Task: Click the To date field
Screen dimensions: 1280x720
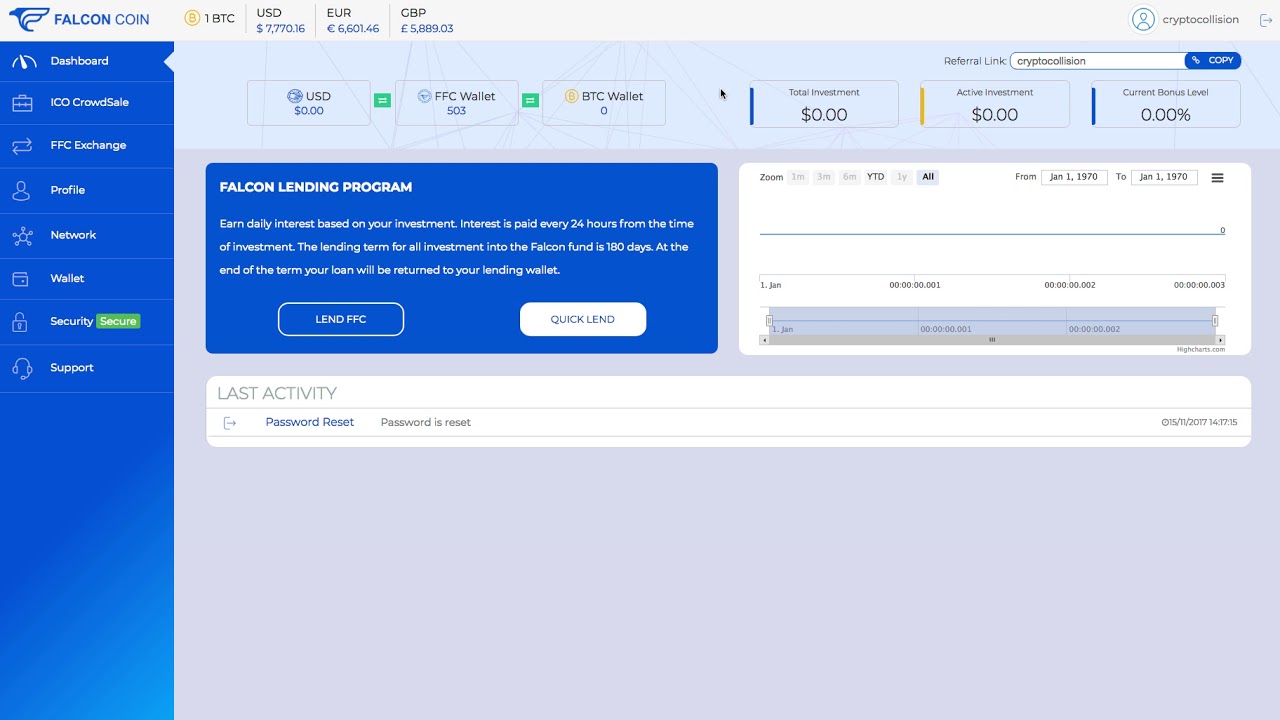Action: tap(1164, 177)
